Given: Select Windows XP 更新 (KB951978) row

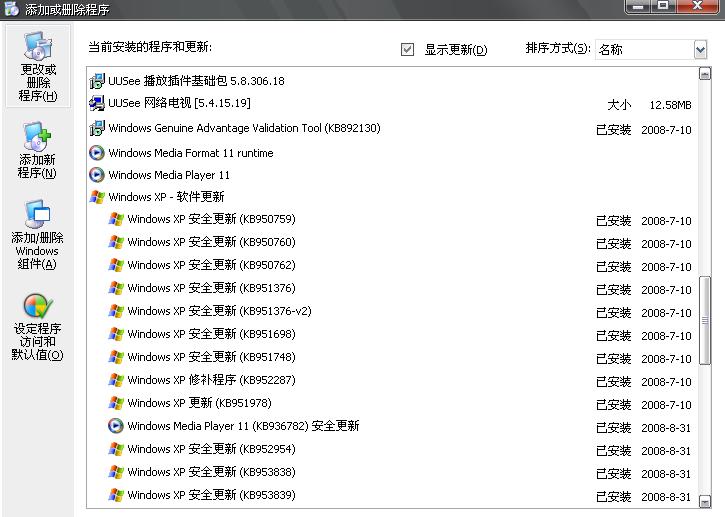Looking at the screenshot, I should [392, 403].
